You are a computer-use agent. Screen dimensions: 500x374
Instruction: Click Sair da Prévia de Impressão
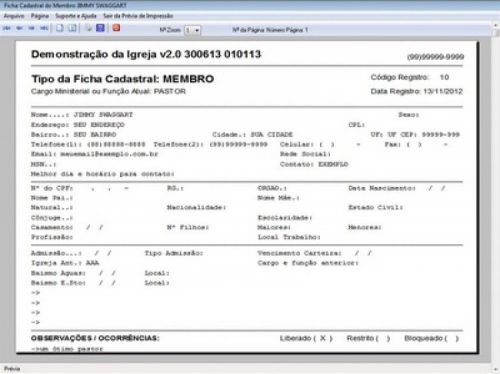pos(138,16)
